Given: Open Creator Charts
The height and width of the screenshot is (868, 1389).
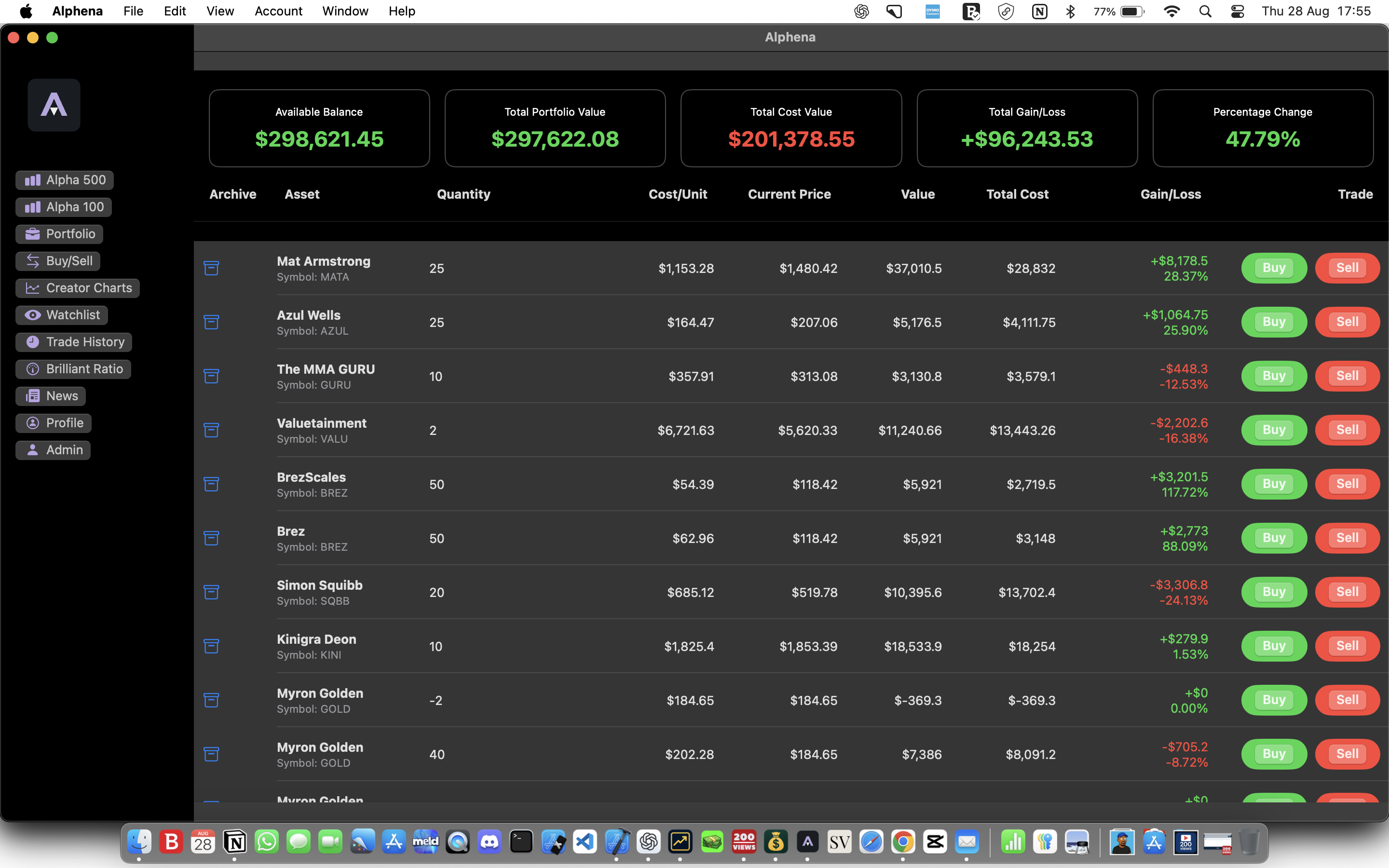Looking at the screenshot, I should tap(78, 288).
